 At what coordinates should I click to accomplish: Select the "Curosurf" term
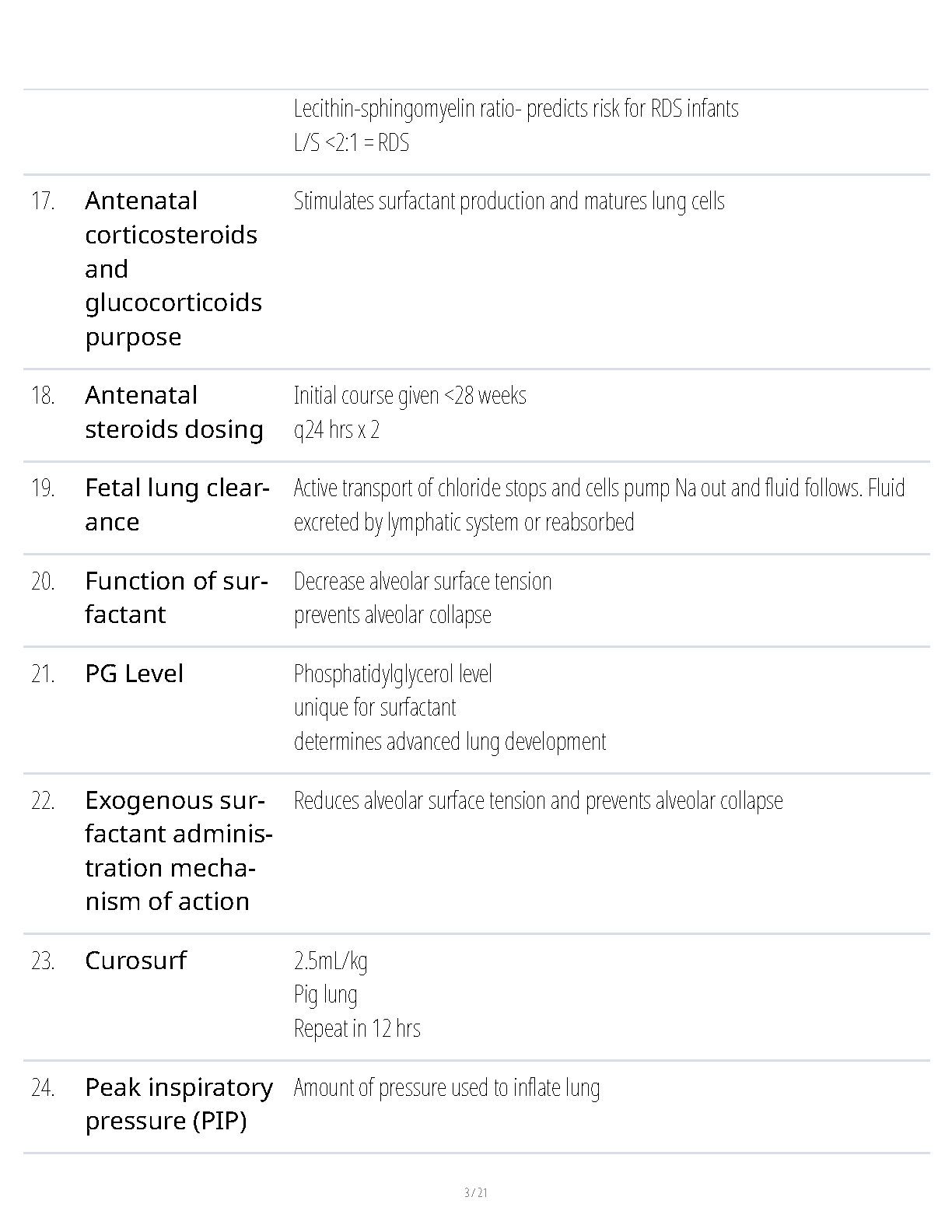point(135,961)
